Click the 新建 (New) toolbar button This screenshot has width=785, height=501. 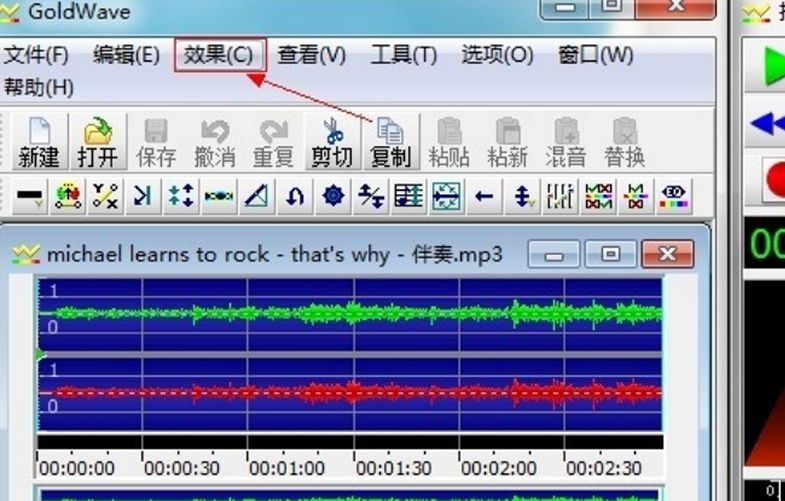coord(39,142)
